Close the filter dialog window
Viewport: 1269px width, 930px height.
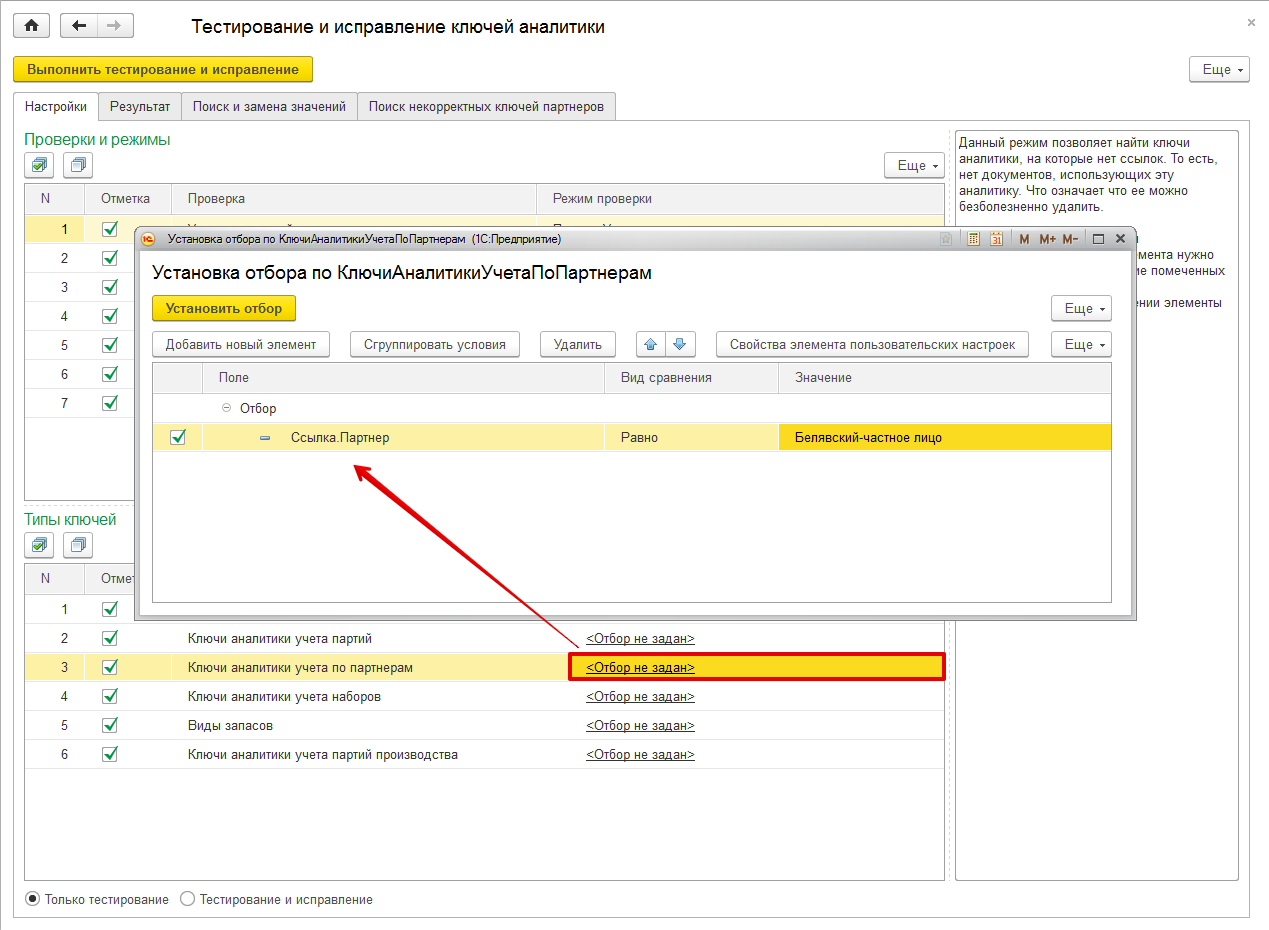click(1120, 239)
